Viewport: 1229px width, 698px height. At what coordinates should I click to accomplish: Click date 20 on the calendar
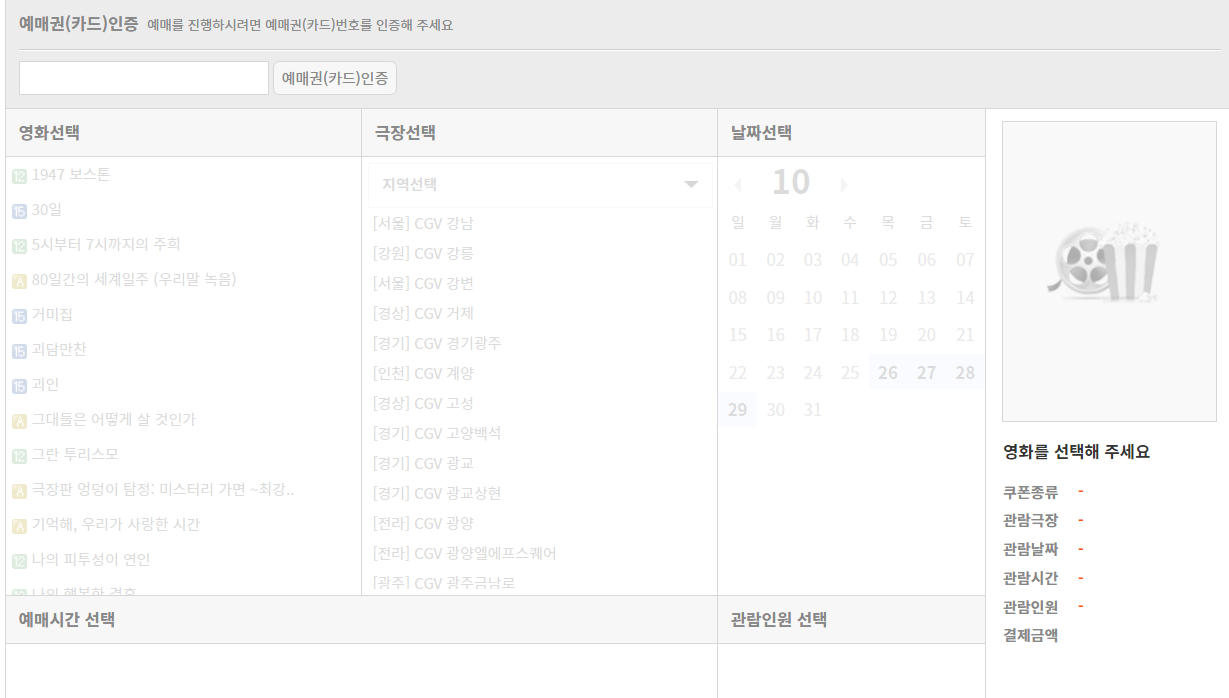click(x=927, y=335)
